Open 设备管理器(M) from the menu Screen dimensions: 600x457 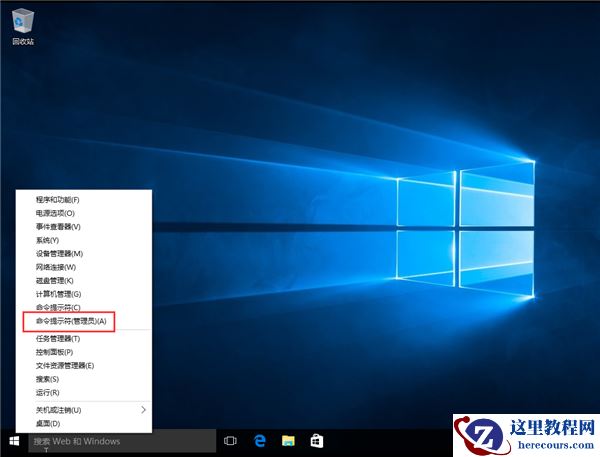click(84, 254)
